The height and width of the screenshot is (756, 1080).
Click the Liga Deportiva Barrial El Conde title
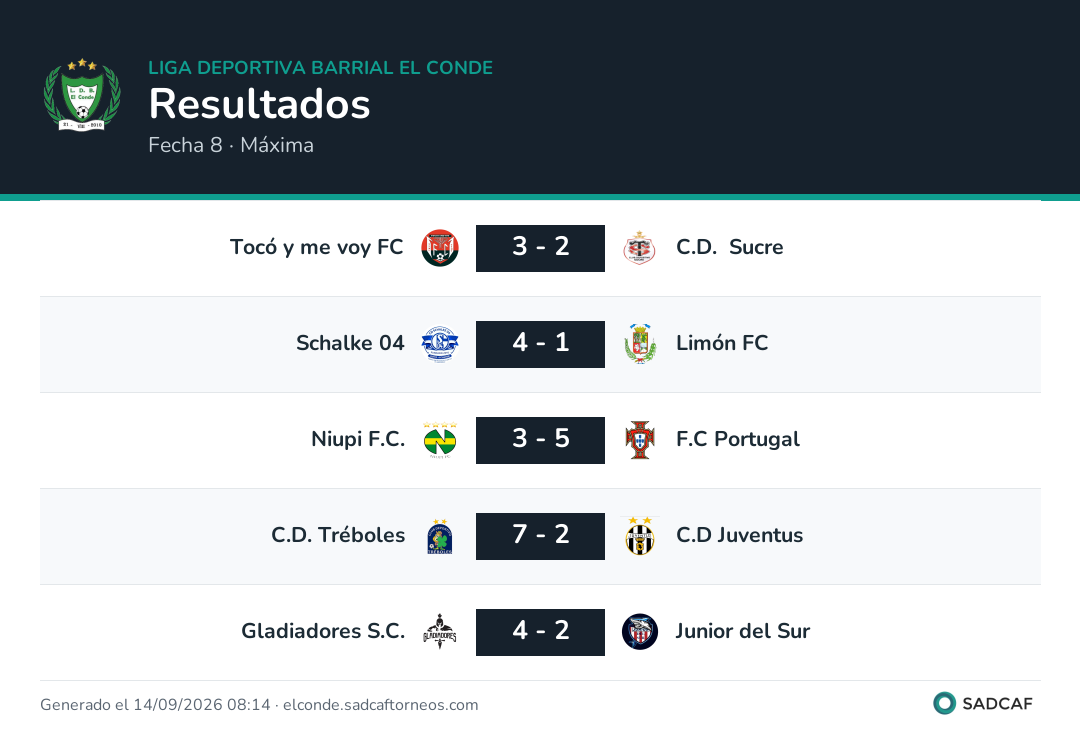321,67
